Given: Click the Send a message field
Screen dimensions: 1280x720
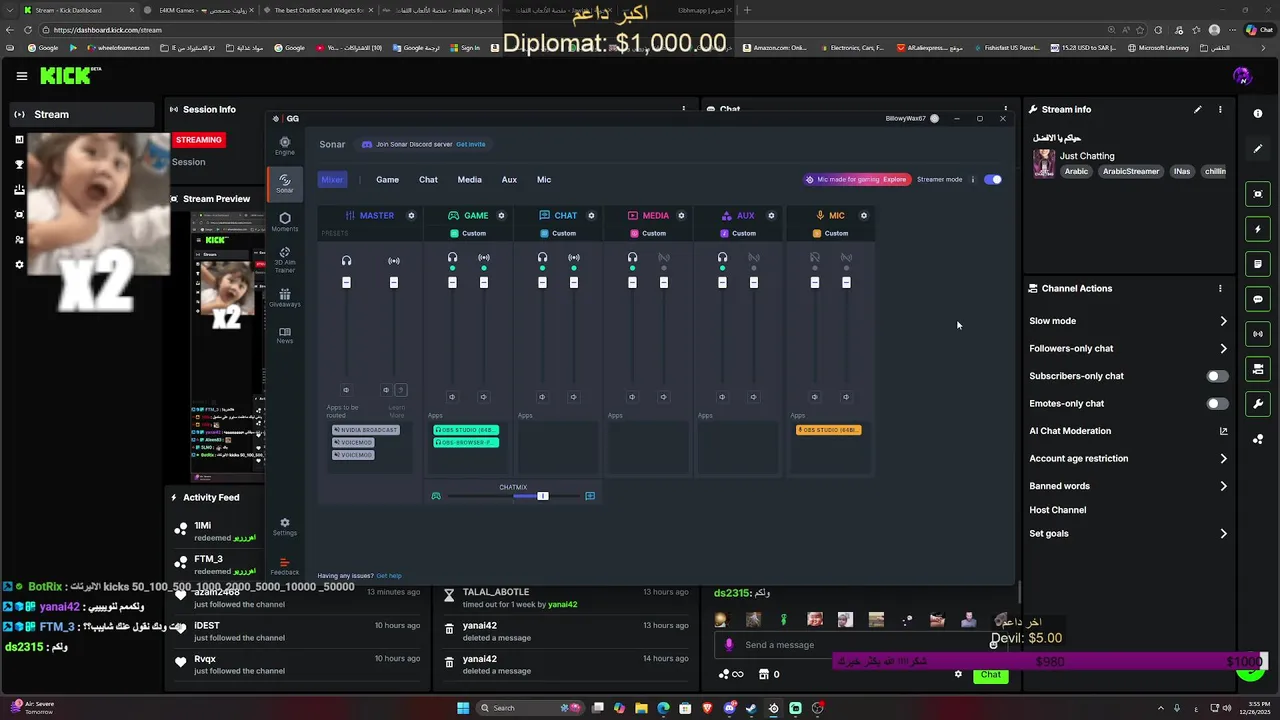Looking at the screenshot, I should (x=860, y=645).
